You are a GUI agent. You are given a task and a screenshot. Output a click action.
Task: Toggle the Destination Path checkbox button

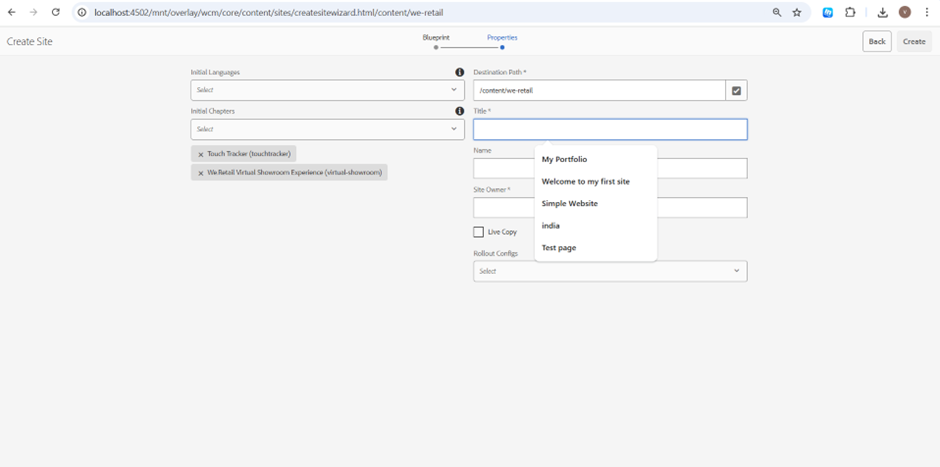(x=736, y=90)
